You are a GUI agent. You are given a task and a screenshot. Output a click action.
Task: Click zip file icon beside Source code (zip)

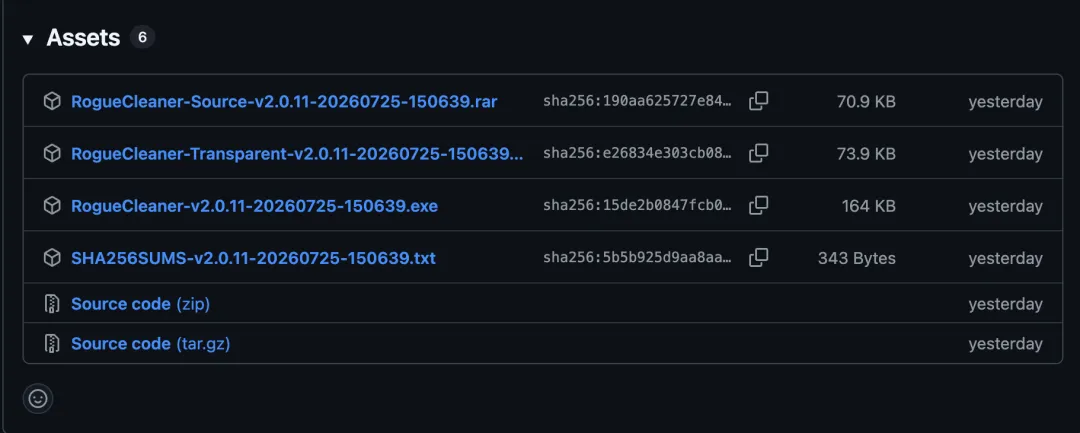click(x=52, y=304)
